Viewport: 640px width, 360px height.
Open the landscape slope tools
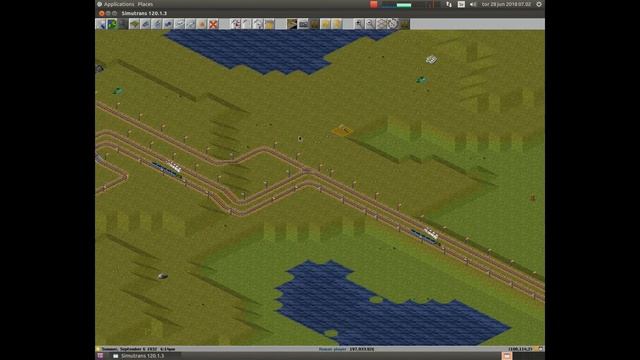[134, 24]
